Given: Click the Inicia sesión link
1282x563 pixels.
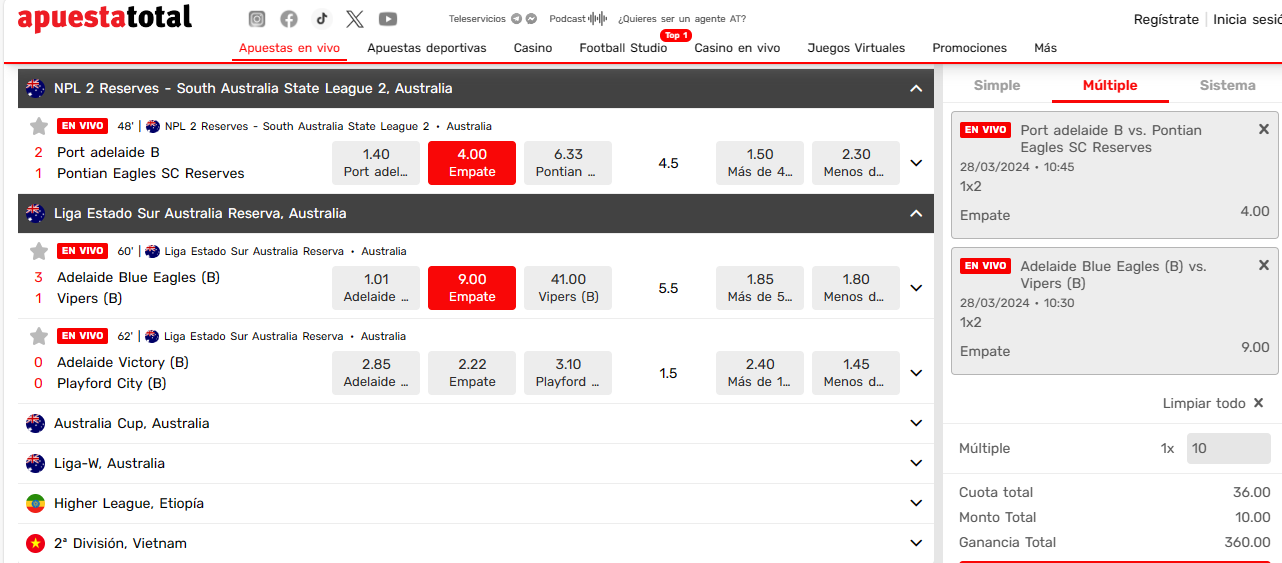Looking at the screenshot, I should coord(1247,19).
